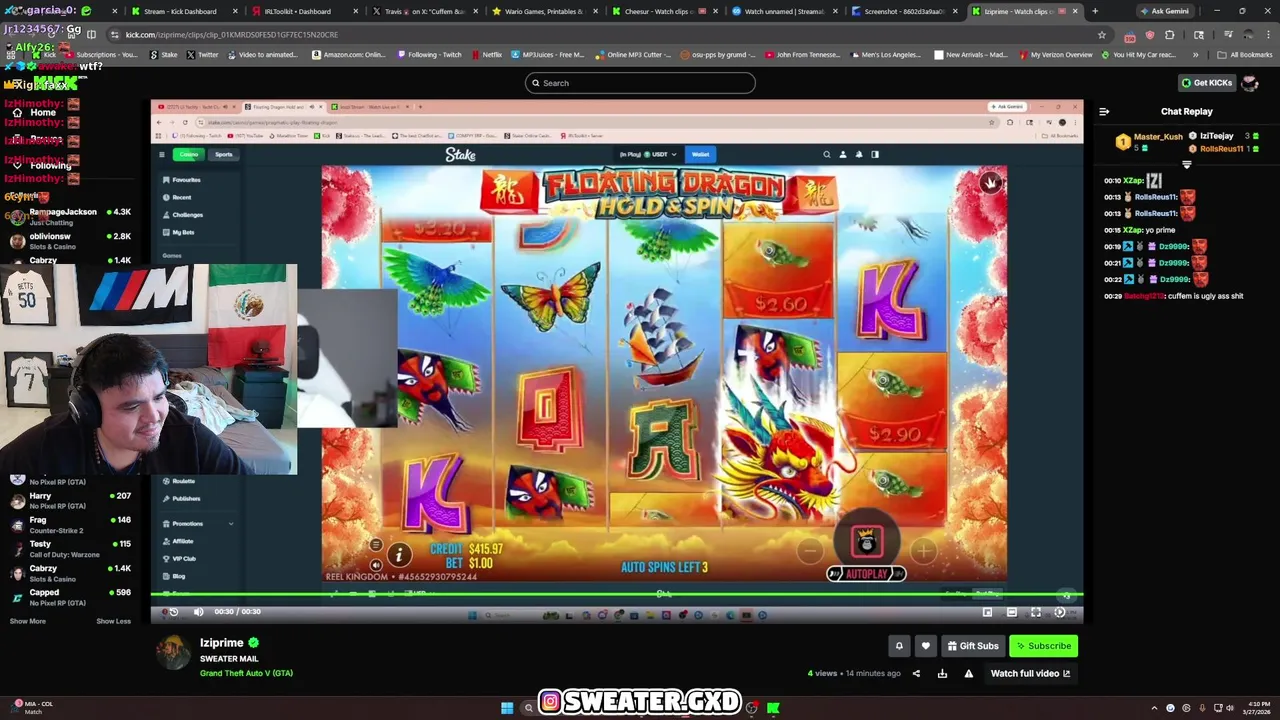The width and height of the screenshot is (1280, 720).
Task: Expand sidebar list with Show More
Action: (x=27, y=621)
